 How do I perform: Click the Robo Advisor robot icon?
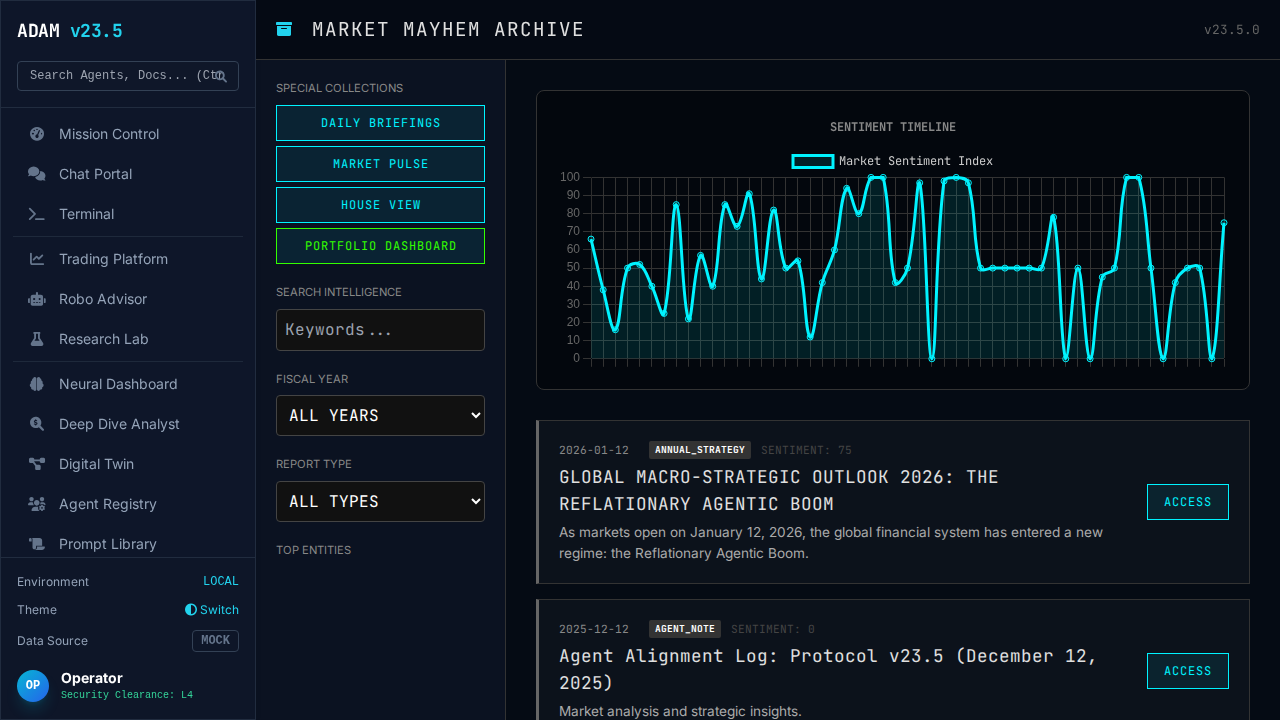(x=37, y=299)
